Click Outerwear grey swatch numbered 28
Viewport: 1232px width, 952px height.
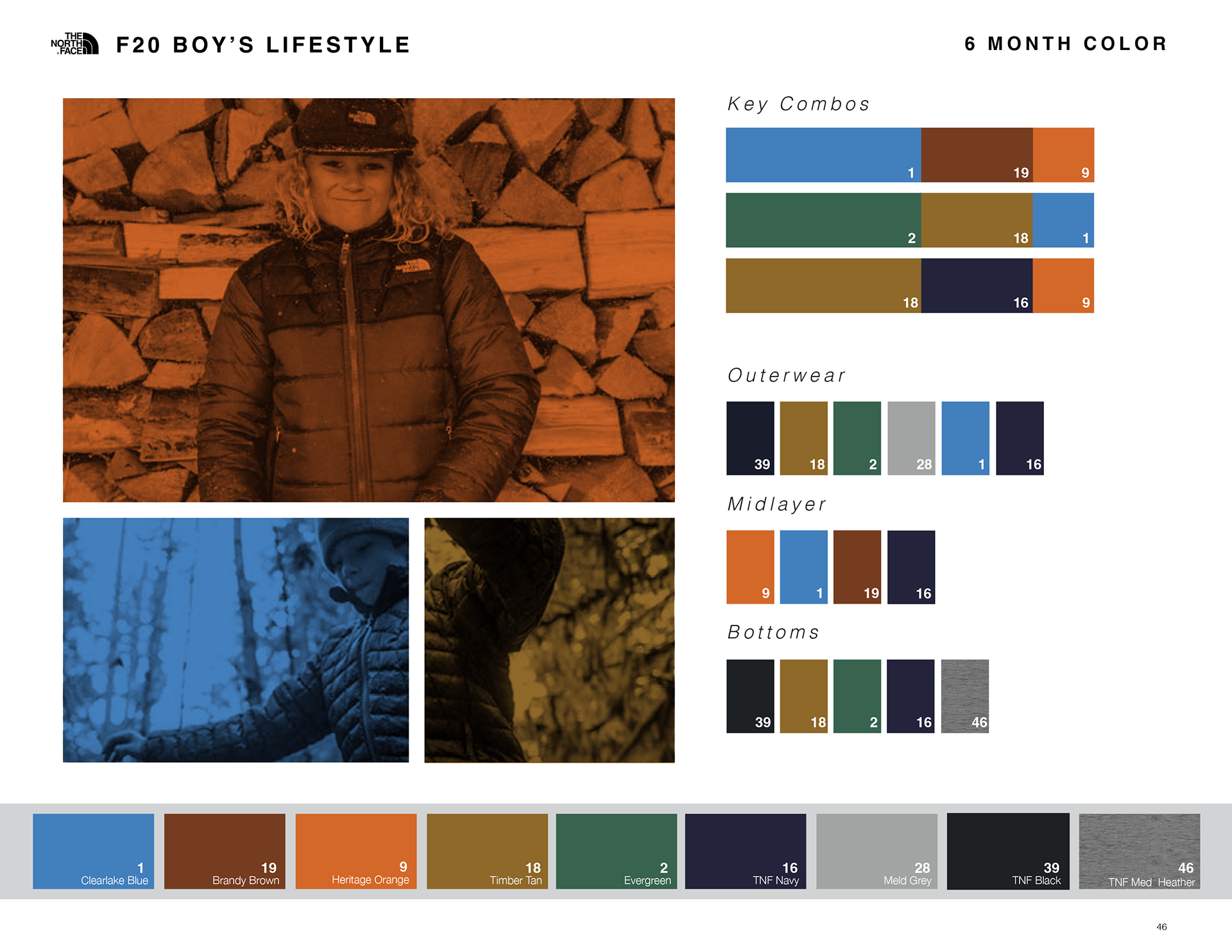(911, 438)
